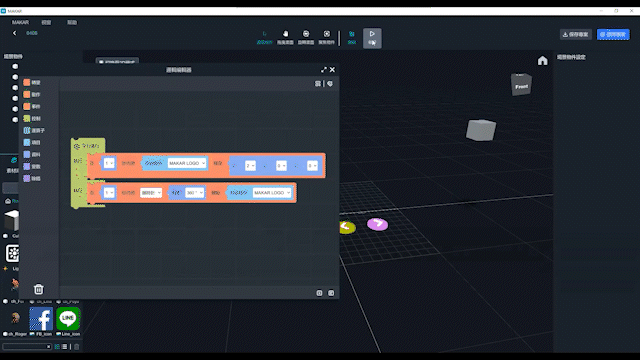Click the left icon beside the editor divider
Screen dimensions: 640x360
pos(318,84)
